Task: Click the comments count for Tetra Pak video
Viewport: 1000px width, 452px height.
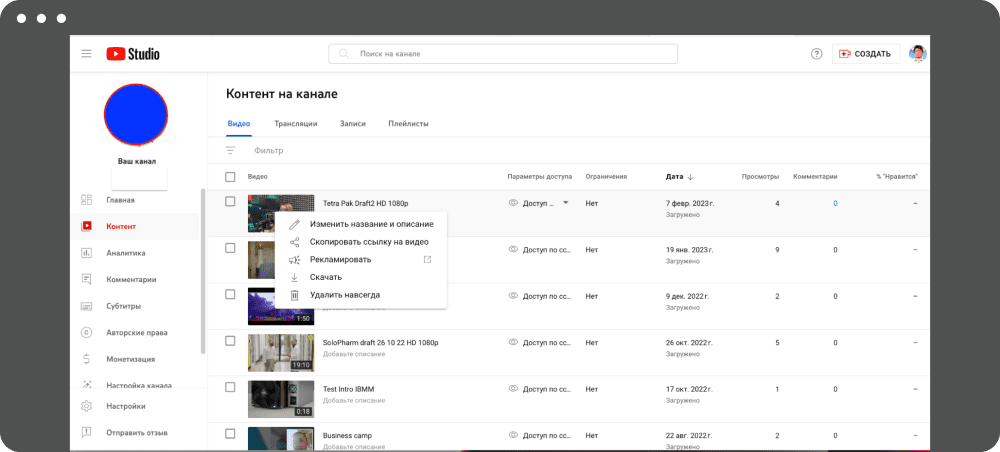Action: 835,203
